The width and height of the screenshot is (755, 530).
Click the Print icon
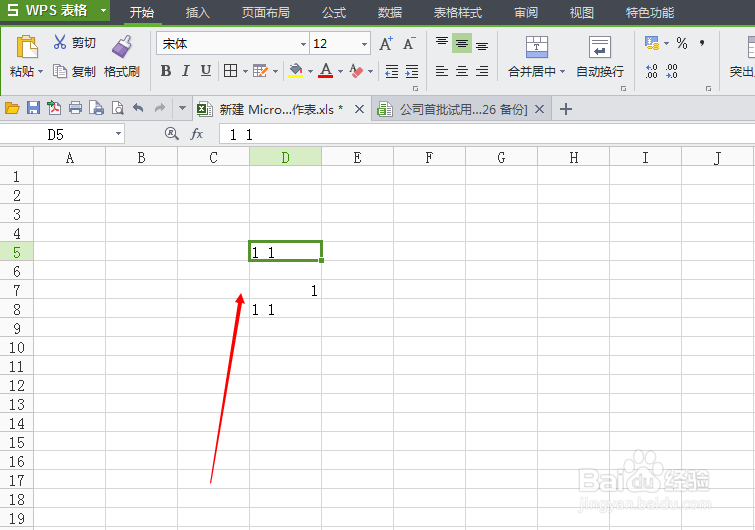tap(75, 108)
